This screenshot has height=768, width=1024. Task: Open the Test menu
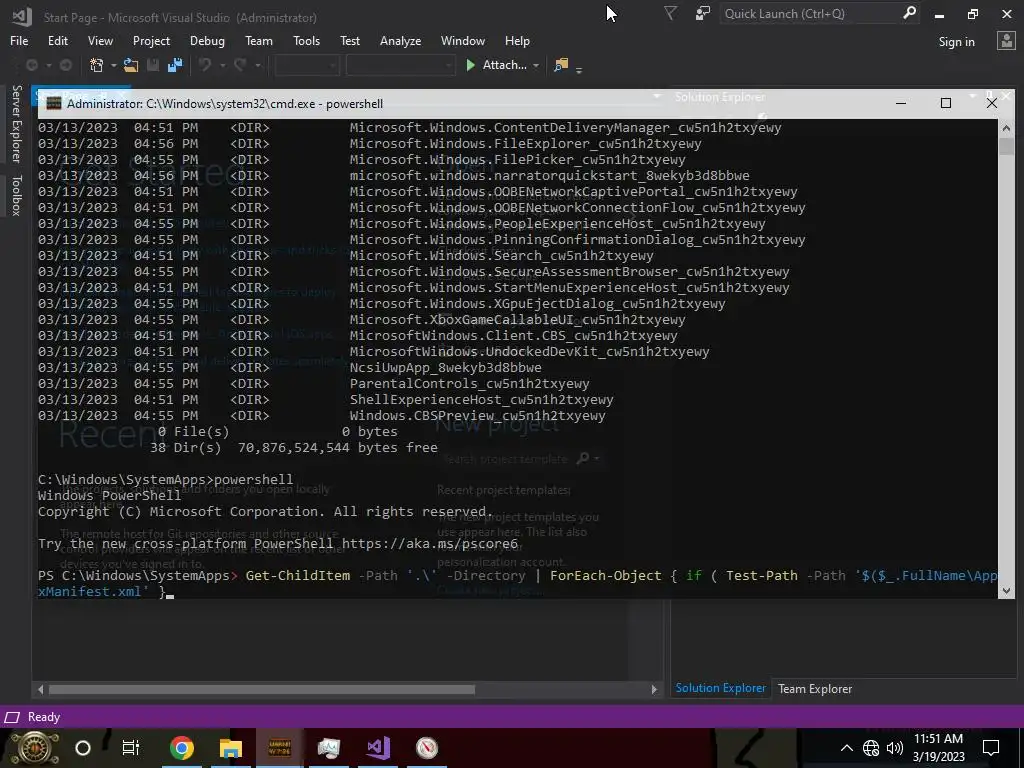(x=349, y=40)
